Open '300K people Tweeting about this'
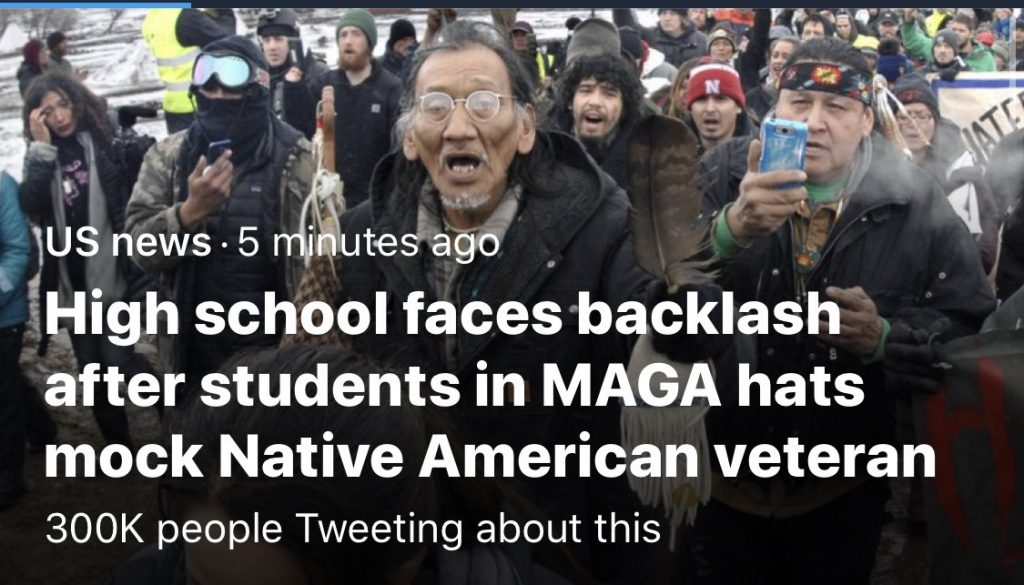This screenshot has height=585, width=1024. click(353, 529)
